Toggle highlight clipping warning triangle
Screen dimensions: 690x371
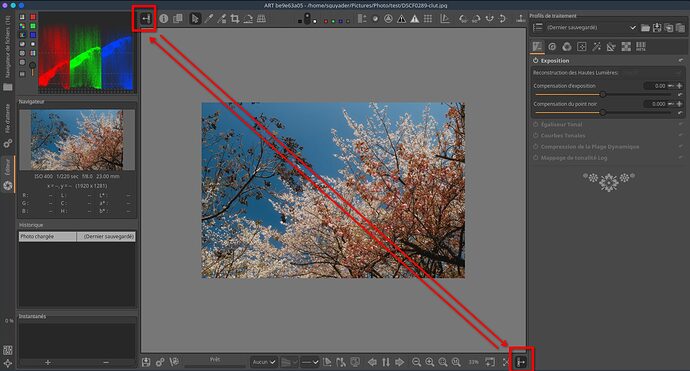click(x=415, y=19)
